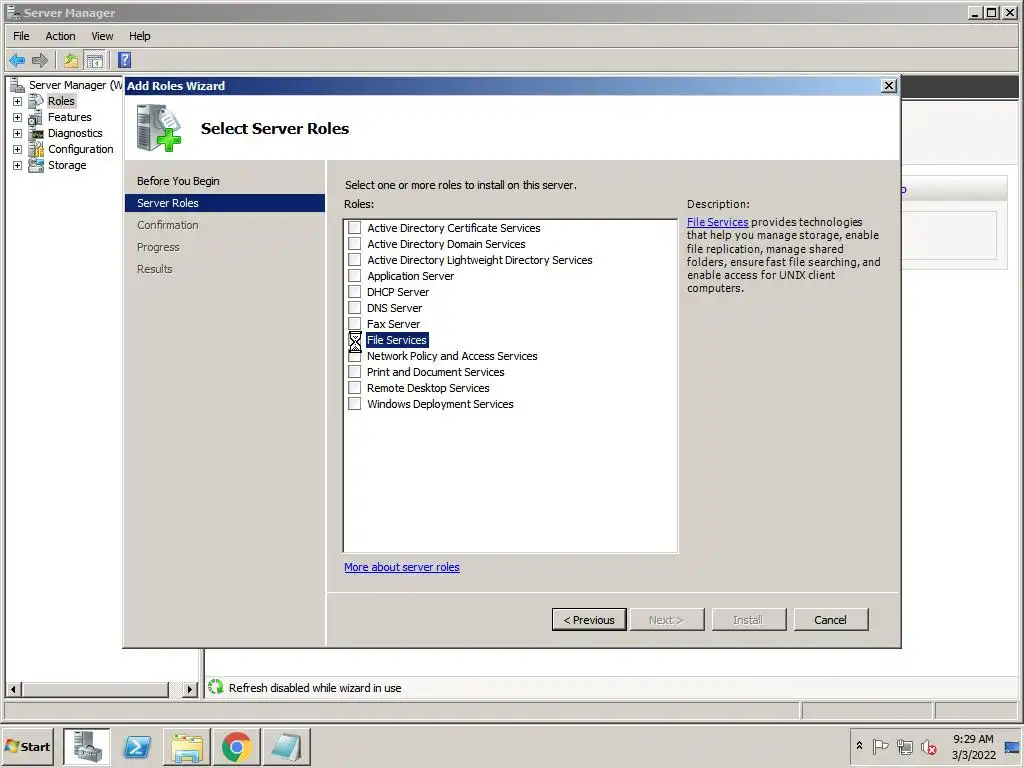Open the notepad-like app on taskbar

(286, 746)
